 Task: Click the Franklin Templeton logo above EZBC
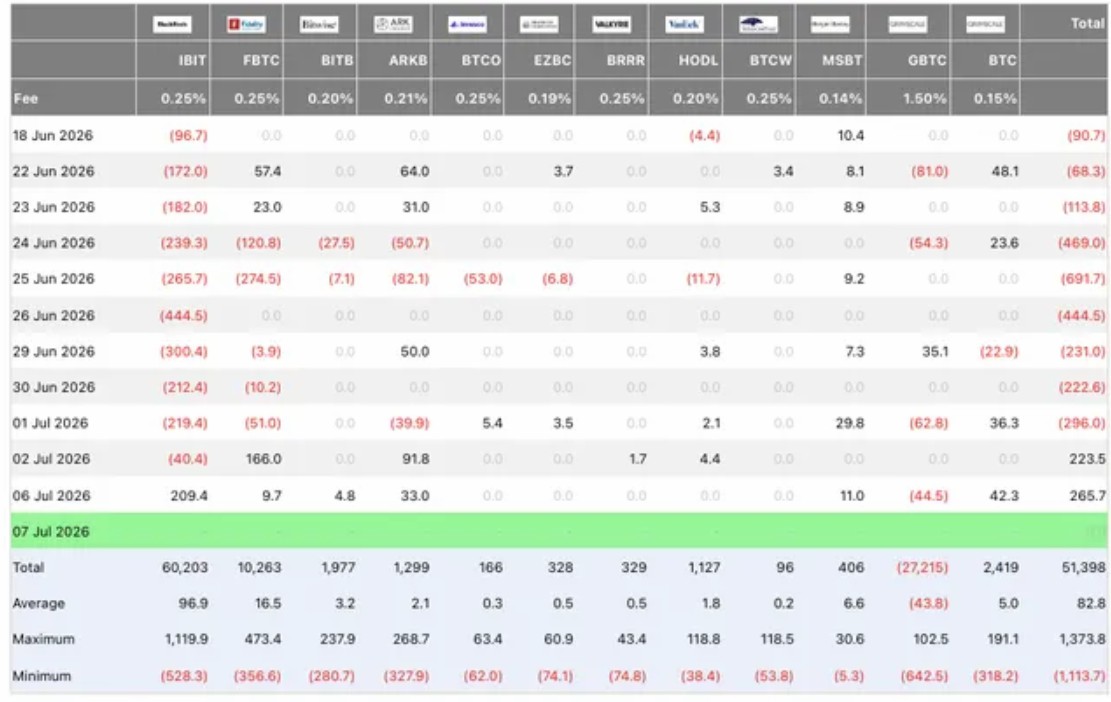pyautogui.click(x=539, y=24)
